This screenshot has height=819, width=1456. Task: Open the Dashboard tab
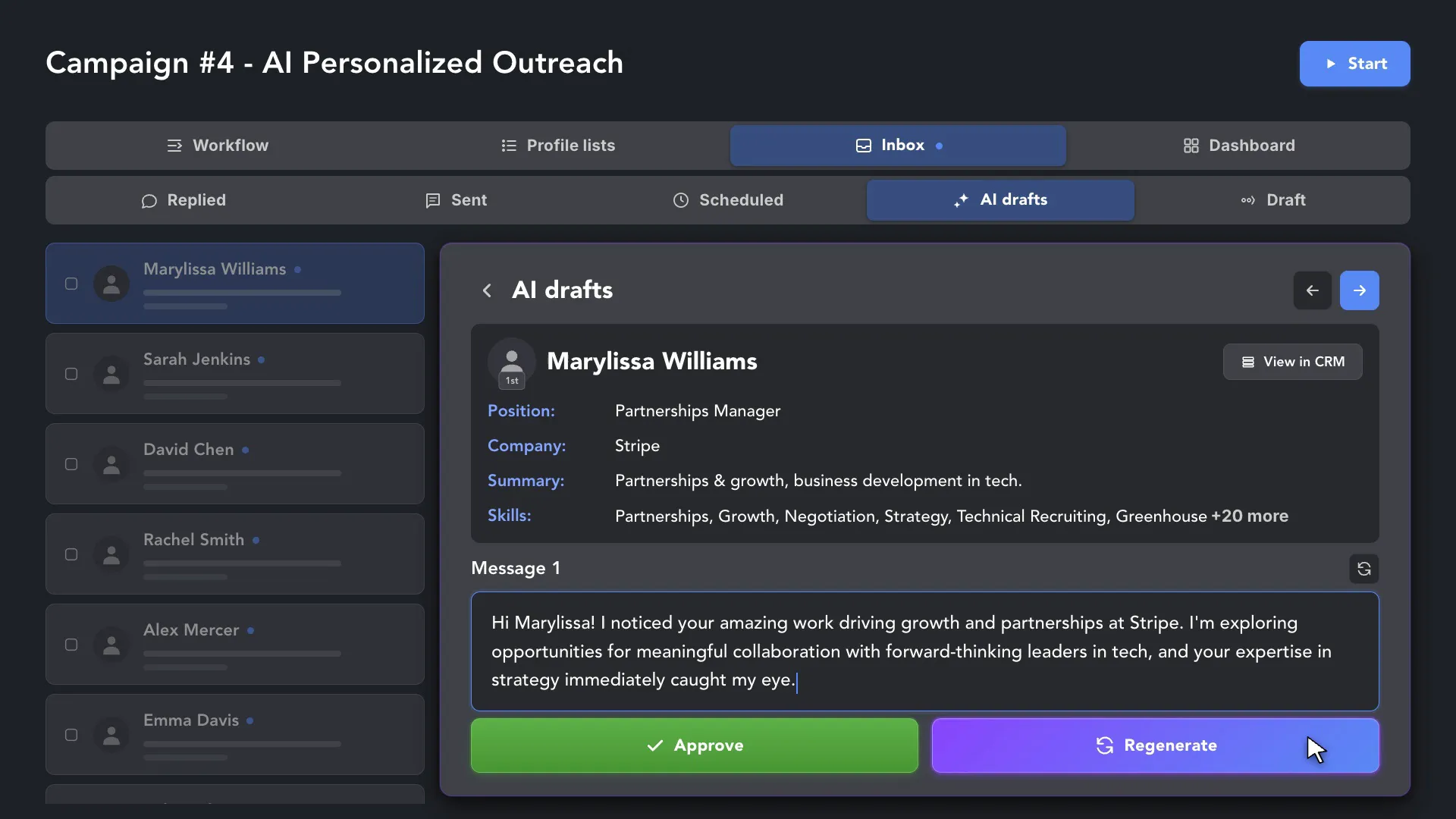coord(1238,146)
